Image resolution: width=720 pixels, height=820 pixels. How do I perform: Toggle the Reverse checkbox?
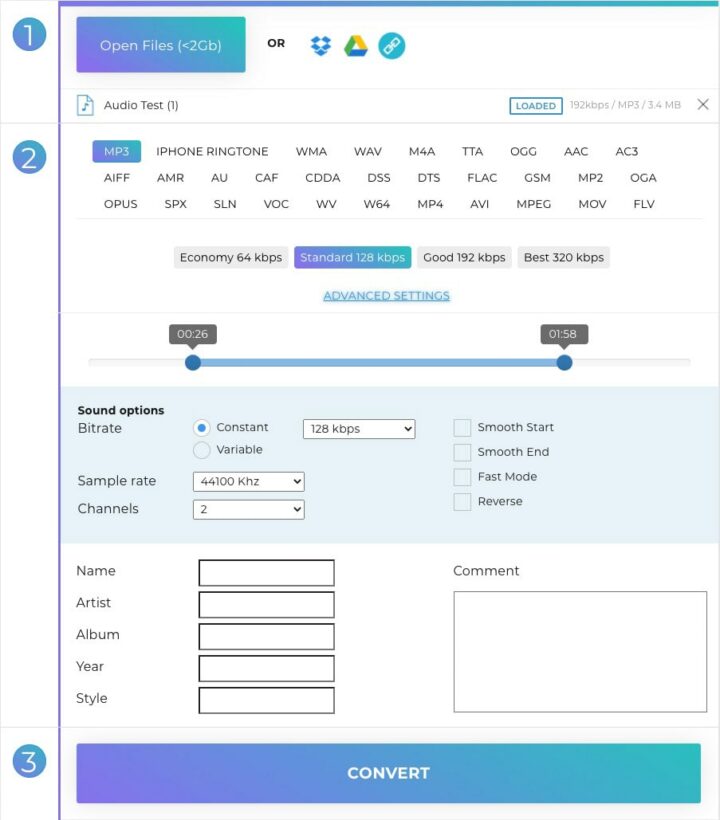[462, 502]
